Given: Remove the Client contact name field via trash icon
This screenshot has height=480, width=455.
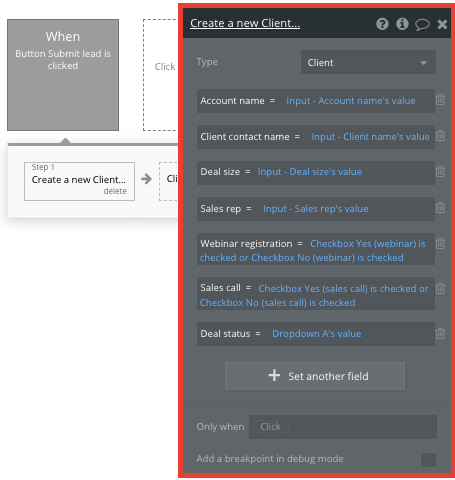Looking at the screenshot, I should tap(440, 136).
